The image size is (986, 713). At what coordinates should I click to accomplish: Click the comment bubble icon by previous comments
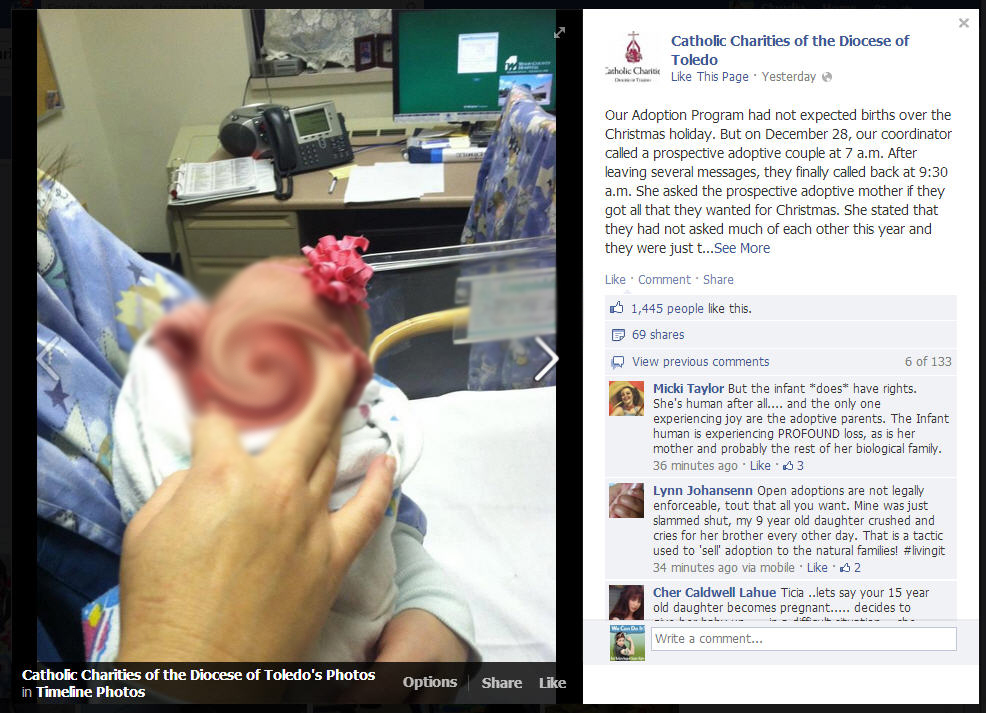pos(618,362)
